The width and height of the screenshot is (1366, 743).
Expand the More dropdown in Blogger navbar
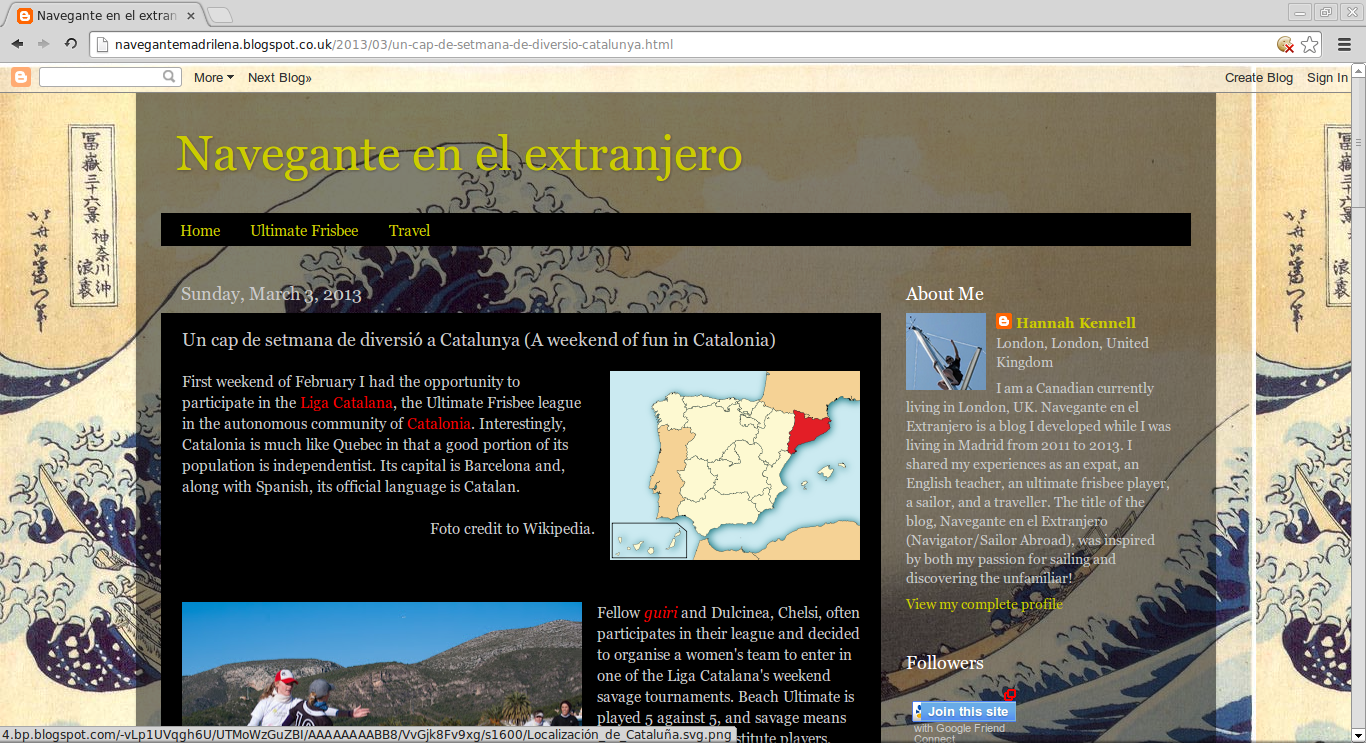click(213, 77)
